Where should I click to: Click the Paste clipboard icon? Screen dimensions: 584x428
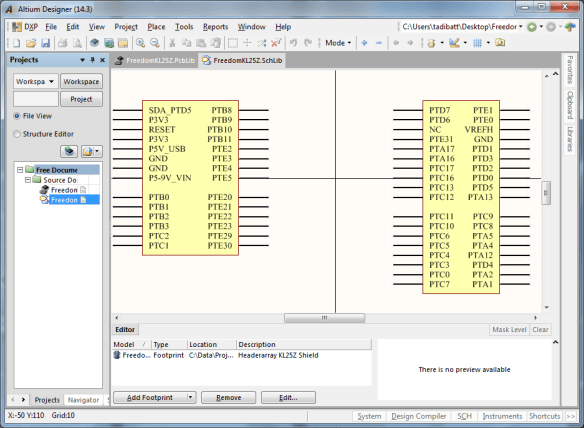[201, 43]
